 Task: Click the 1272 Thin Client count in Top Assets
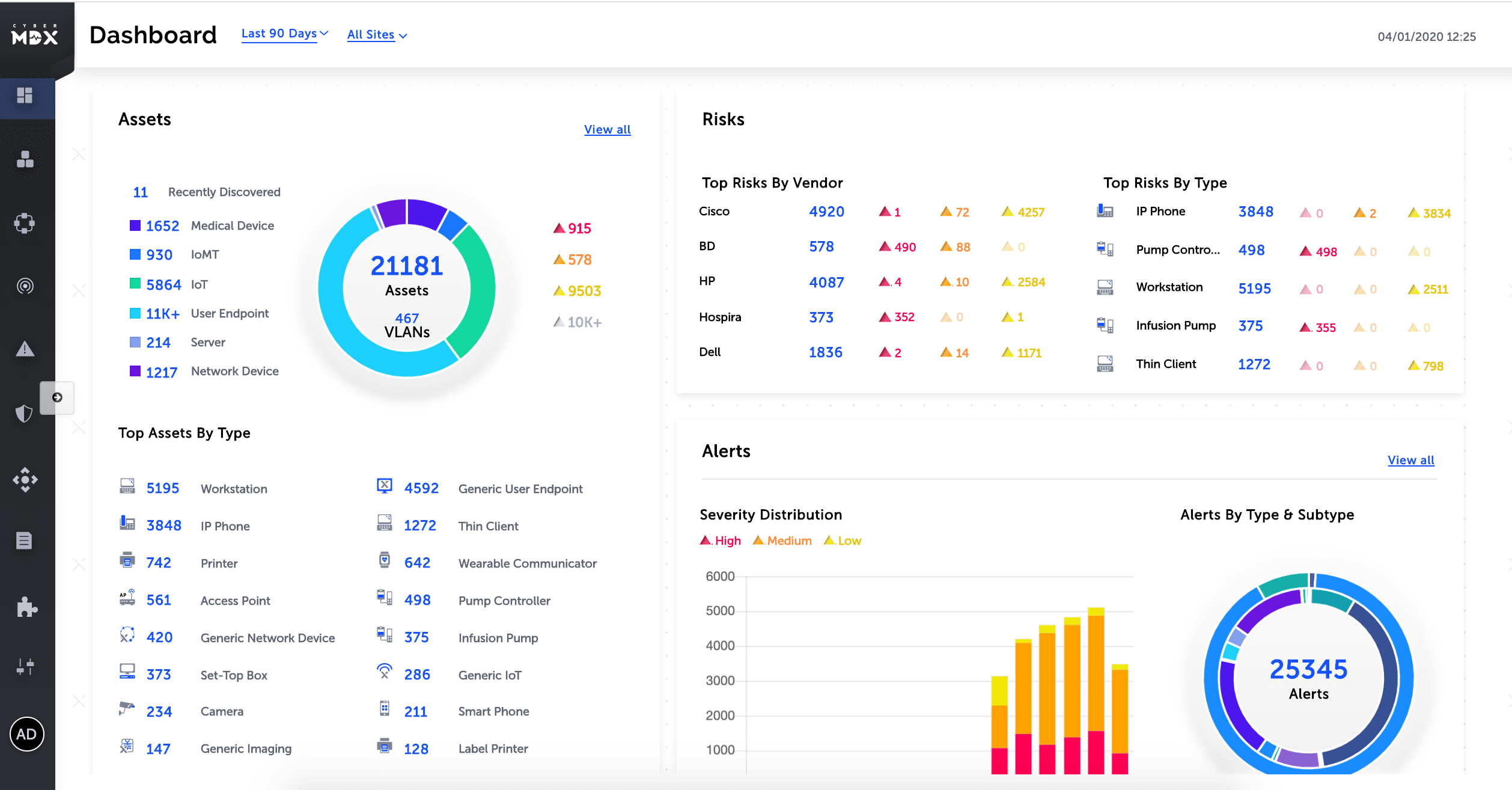(419, 525)
